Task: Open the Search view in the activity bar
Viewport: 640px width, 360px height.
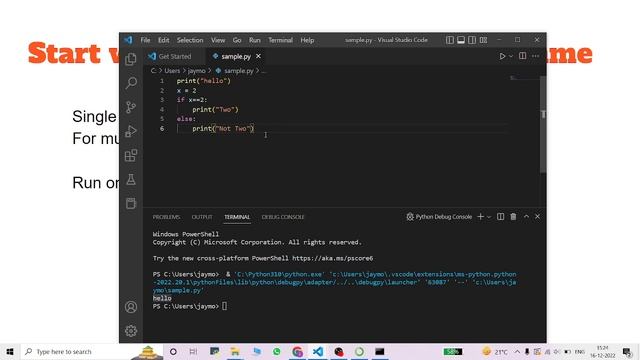Action: tap(131, 83)
